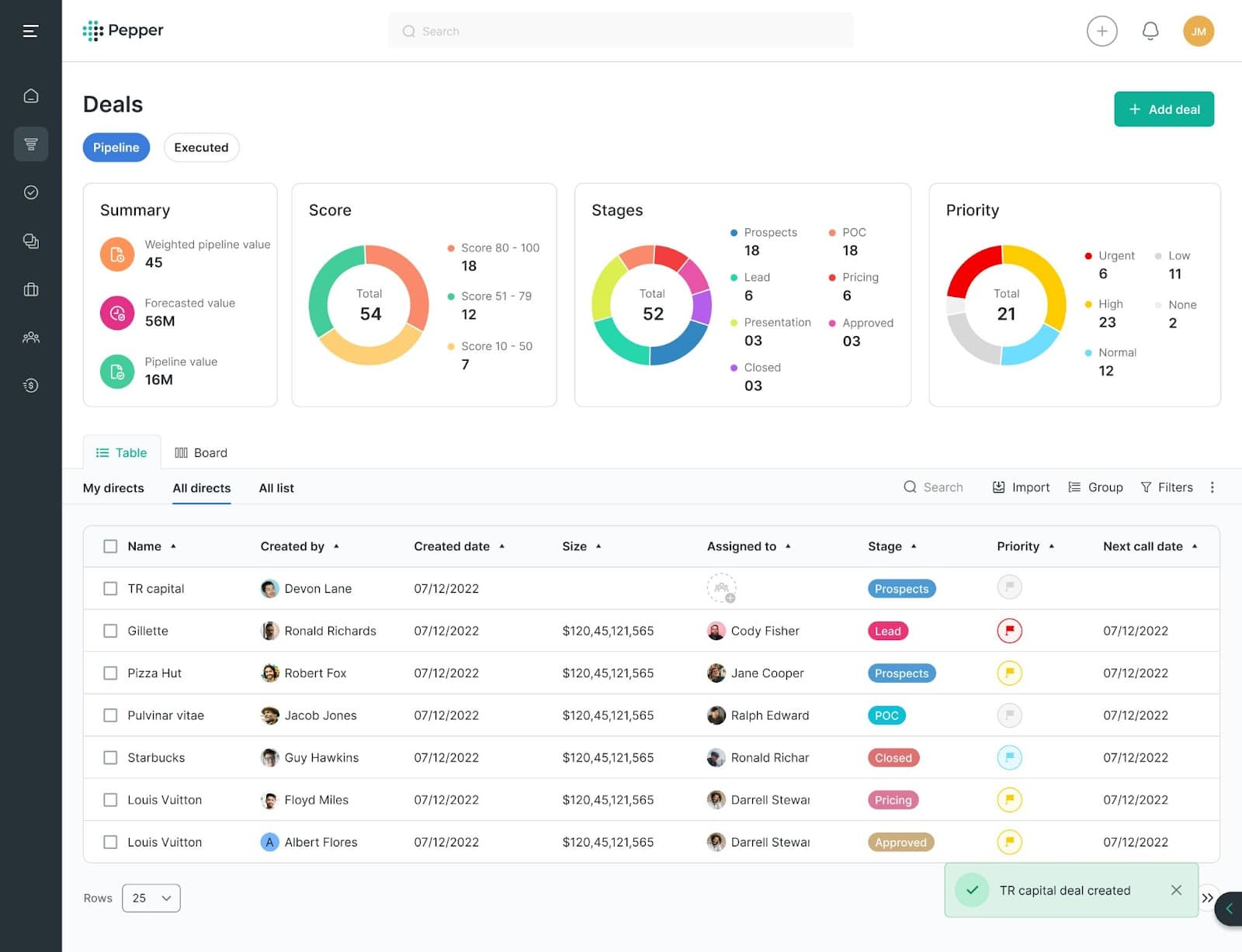Select the header checkbox to select all rows
Viewport: 1242px width, 952px height.
[110, 545]
